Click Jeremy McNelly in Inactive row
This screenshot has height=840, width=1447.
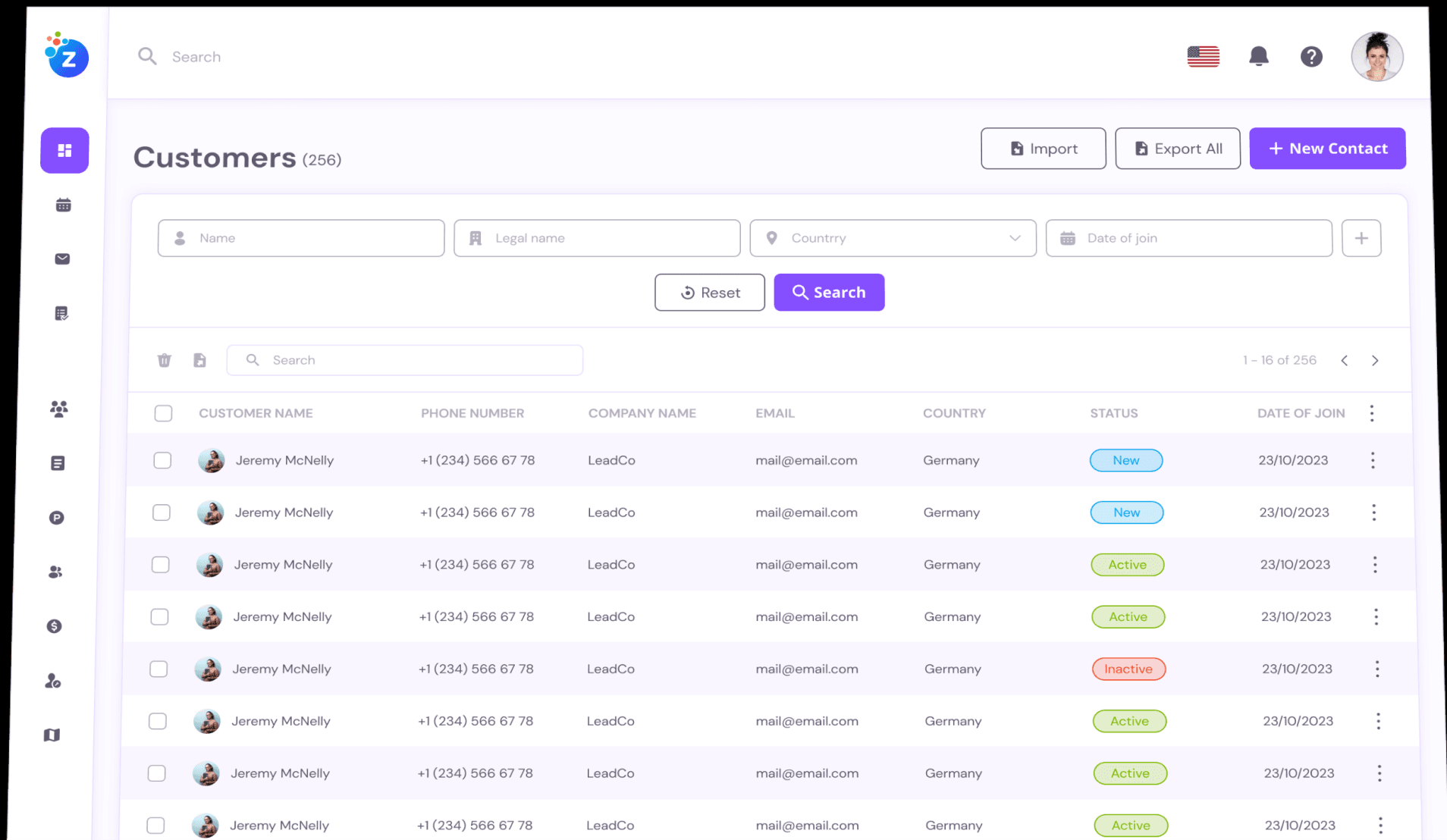pyautogui.click(x=281, y=669)
